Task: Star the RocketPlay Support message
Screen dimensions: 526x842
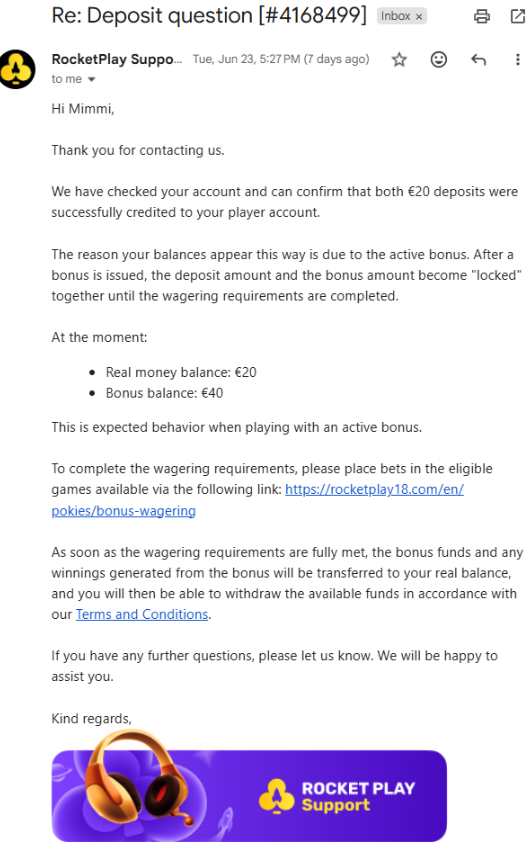Action: [x=399, y=59]
